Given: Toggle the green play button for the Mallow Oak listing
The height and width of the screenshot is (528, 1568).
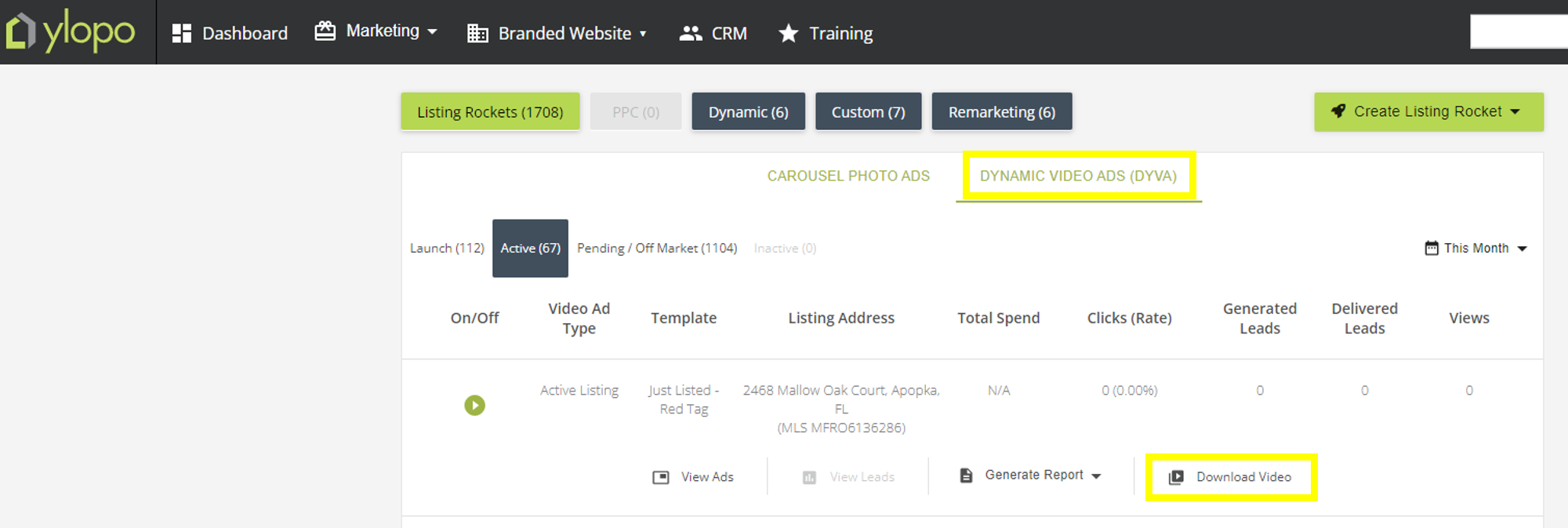Looking at the screenshot, I should tap(474, 405).
